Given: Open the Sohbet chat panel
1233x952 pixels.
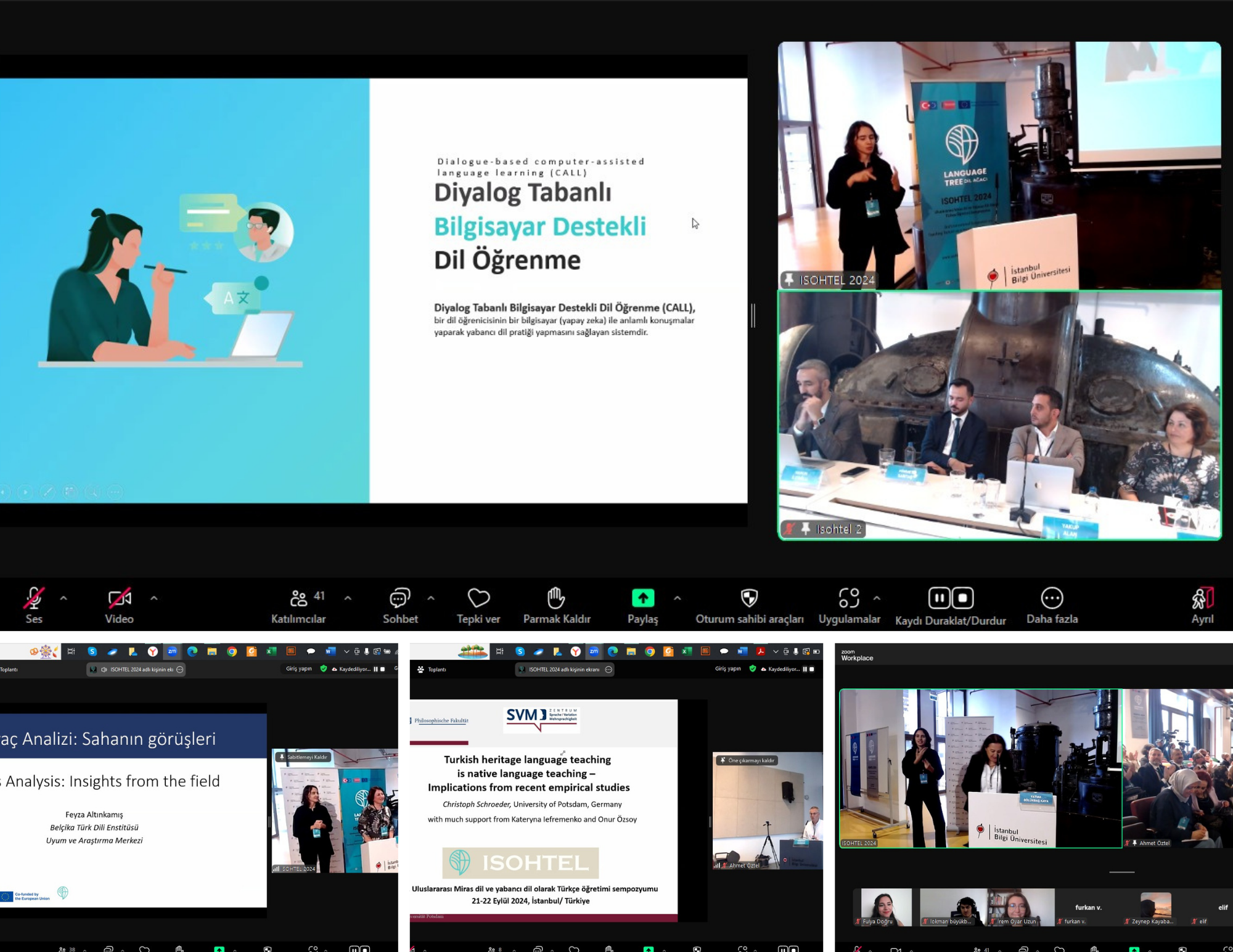Looking at the screenshot, I should pyautogui.click(x=399, y=598).
